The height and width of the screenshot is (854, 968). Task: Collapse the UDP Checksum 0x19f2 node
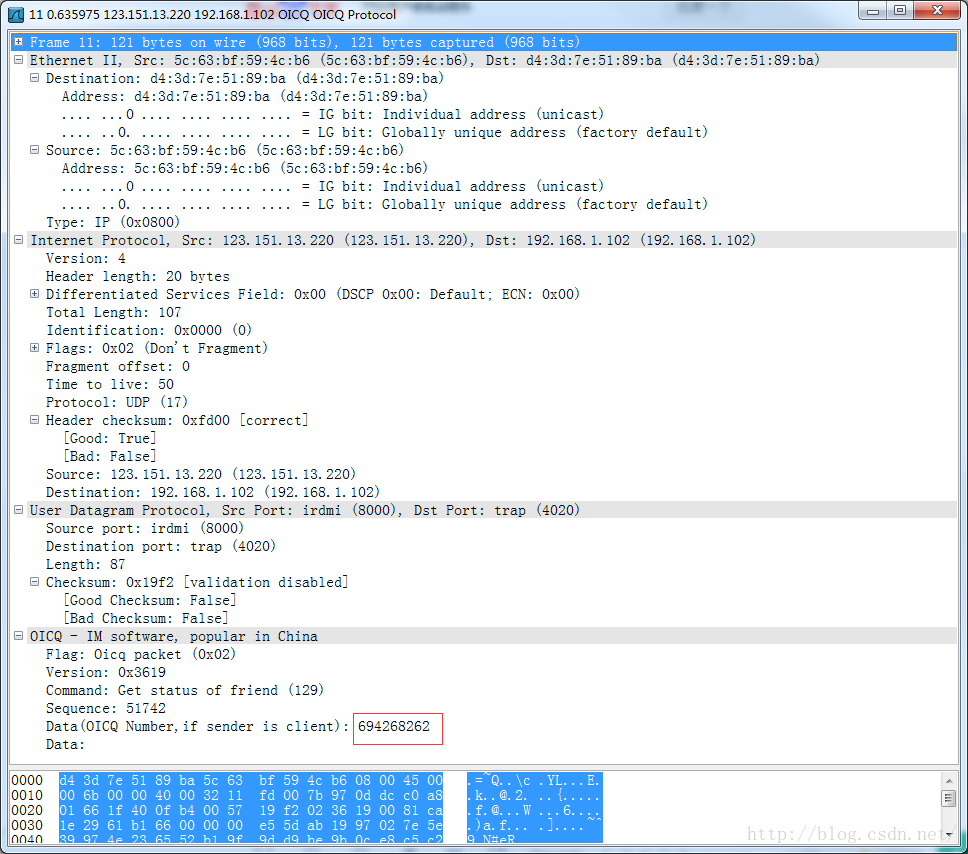point(35,582)
